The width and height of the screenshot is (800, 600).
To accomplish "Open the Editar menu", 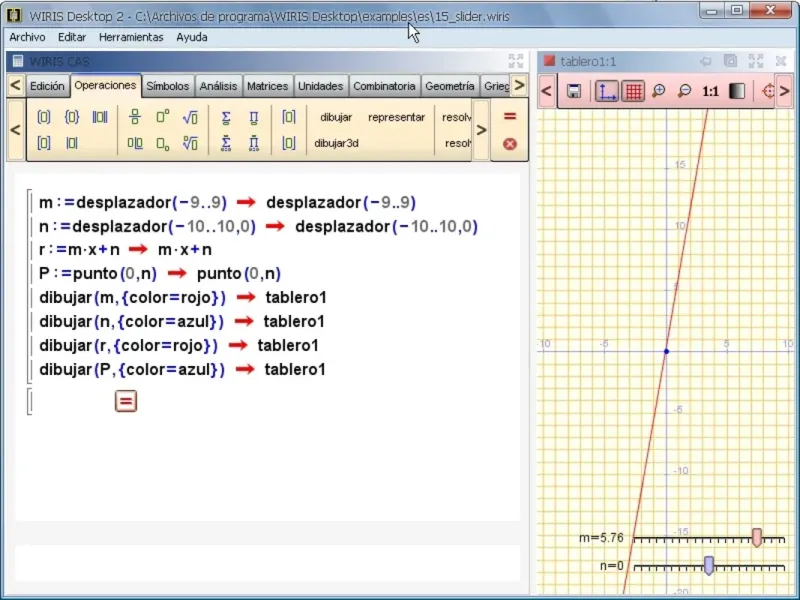I will coord(72,37).
